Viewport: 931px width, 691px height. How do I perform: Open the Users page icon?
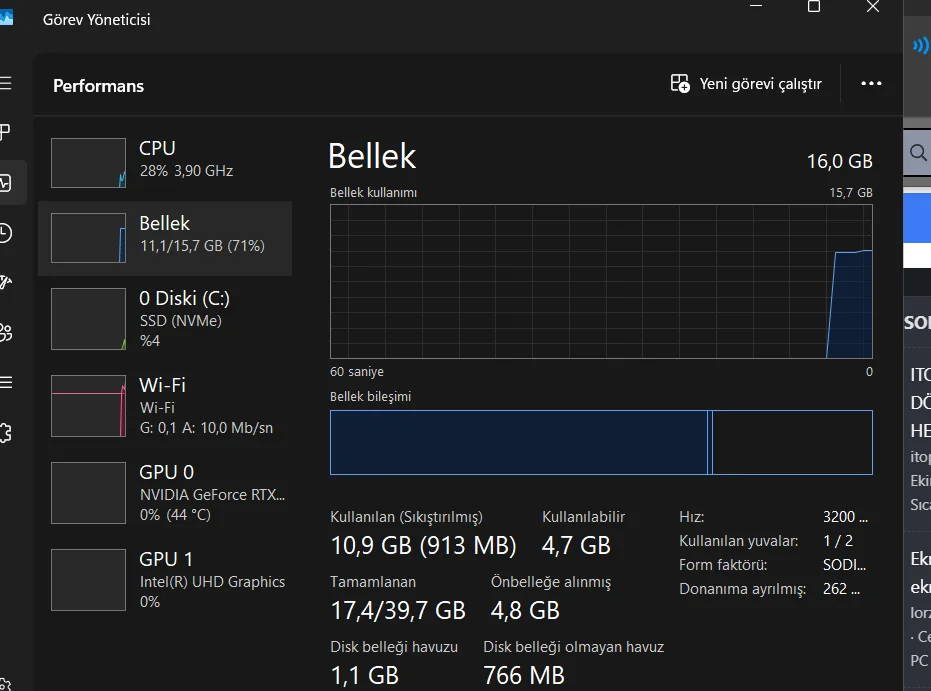tap(6, 333)
